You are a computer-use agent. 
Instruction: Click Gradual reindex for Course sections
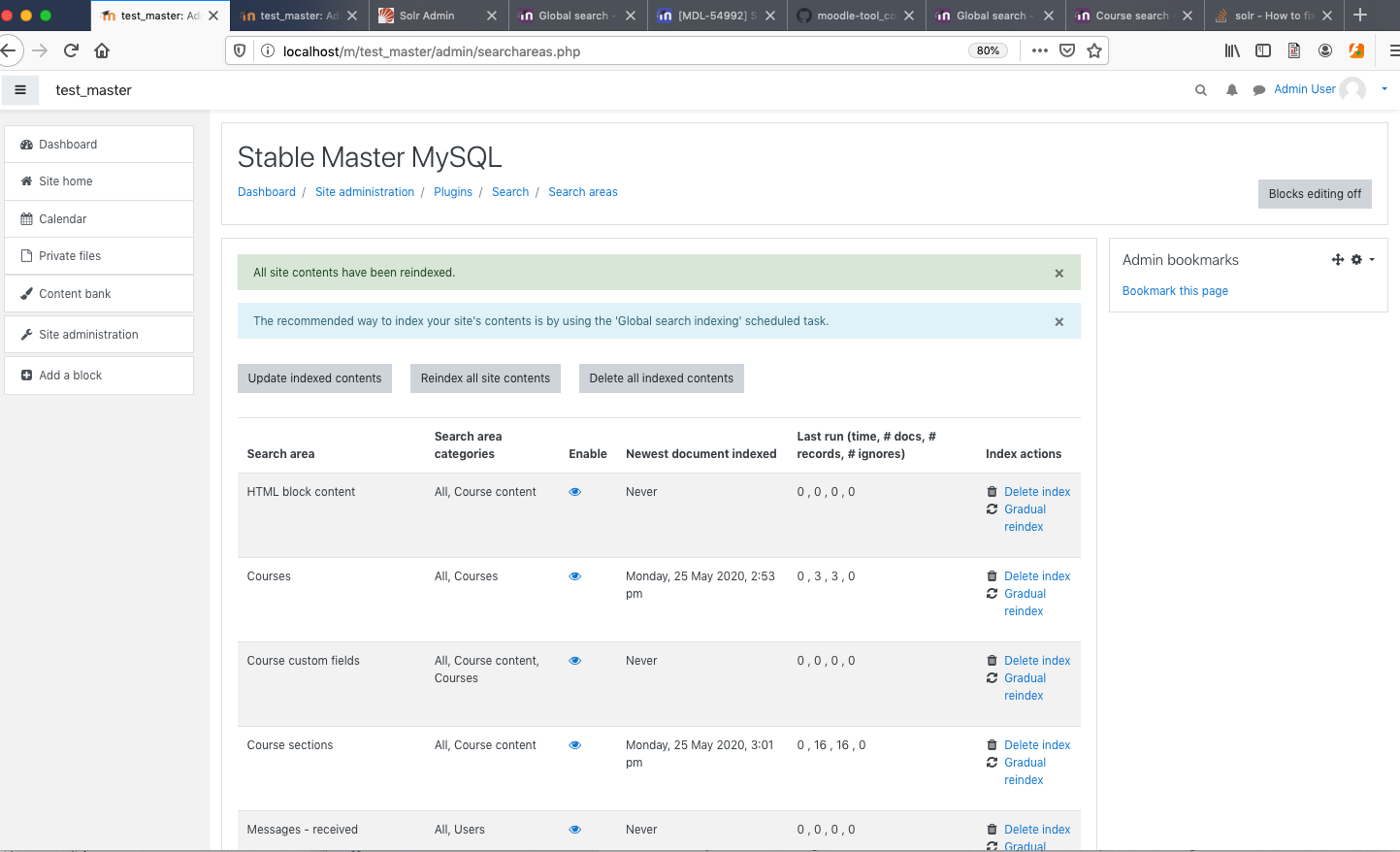pyautogui.click(x=1025, y=771)
